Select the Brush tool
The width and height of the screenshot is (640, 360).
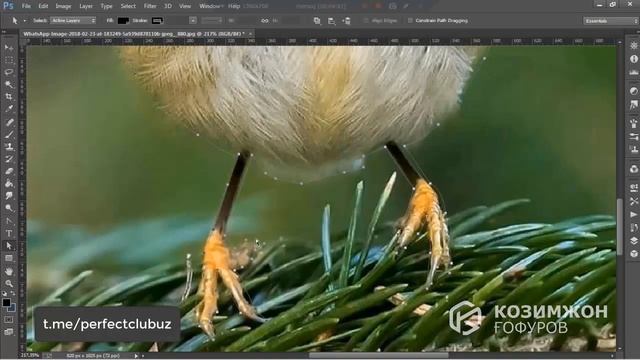pyautogui.click(x=9, y=134)
